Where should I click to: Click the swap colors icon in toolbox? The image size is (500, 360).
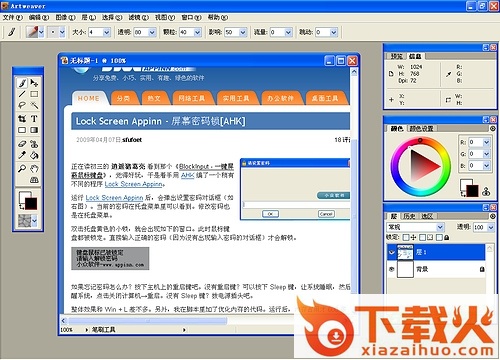click(x=21, y=207)
